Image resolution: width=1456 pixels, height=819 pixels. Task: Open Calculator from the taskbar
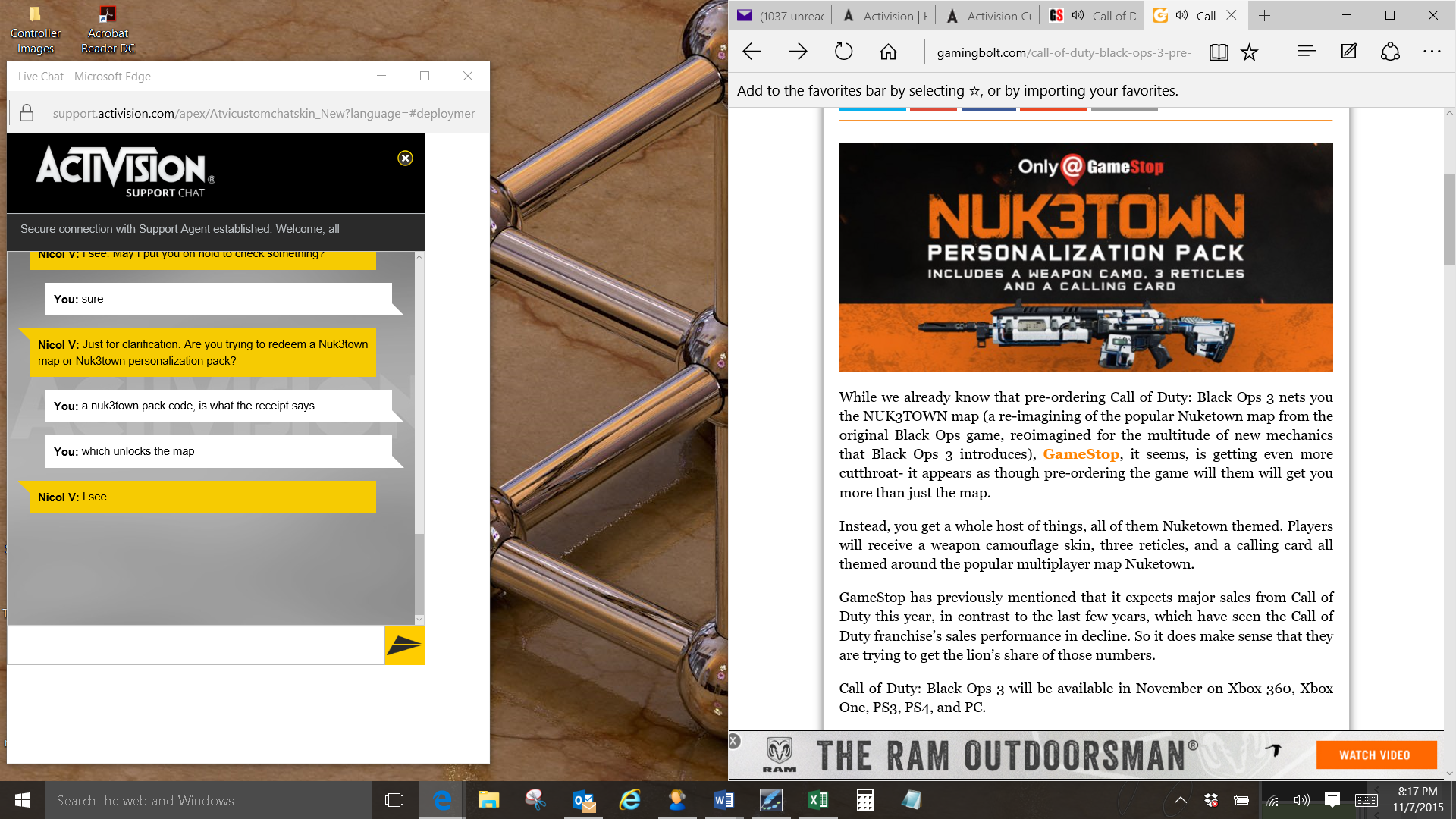tap(865, 800)
